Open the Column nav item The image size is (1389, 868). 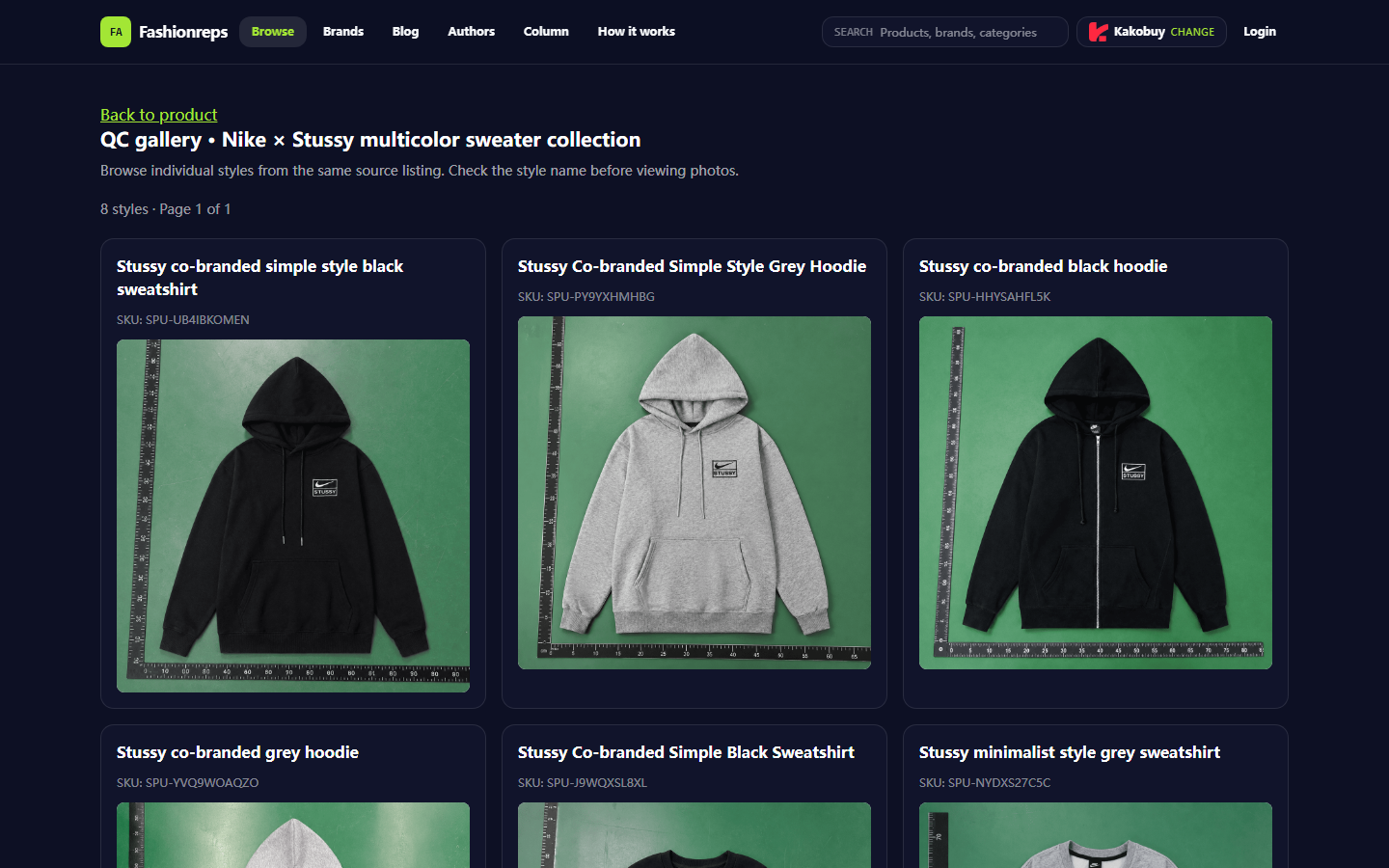[x=546, y=32]
